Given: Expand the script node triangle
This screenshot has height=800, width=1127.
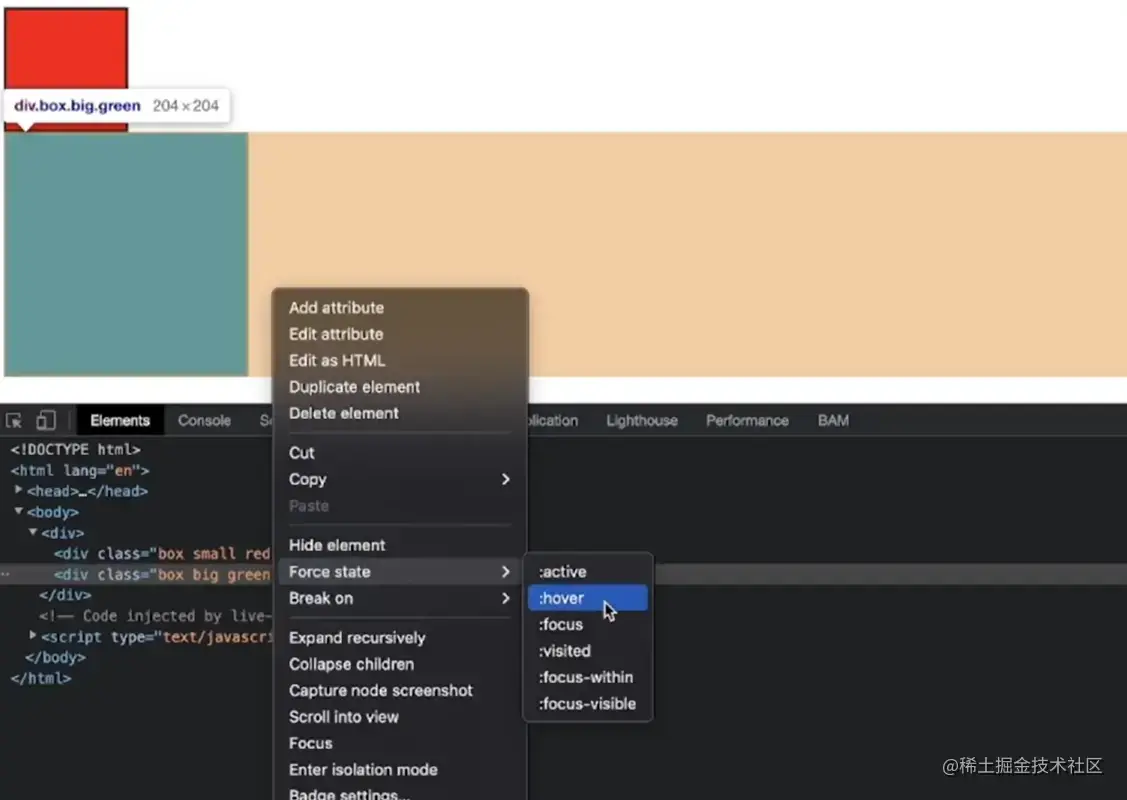Looking at the screenshot, I should point(33,635).
